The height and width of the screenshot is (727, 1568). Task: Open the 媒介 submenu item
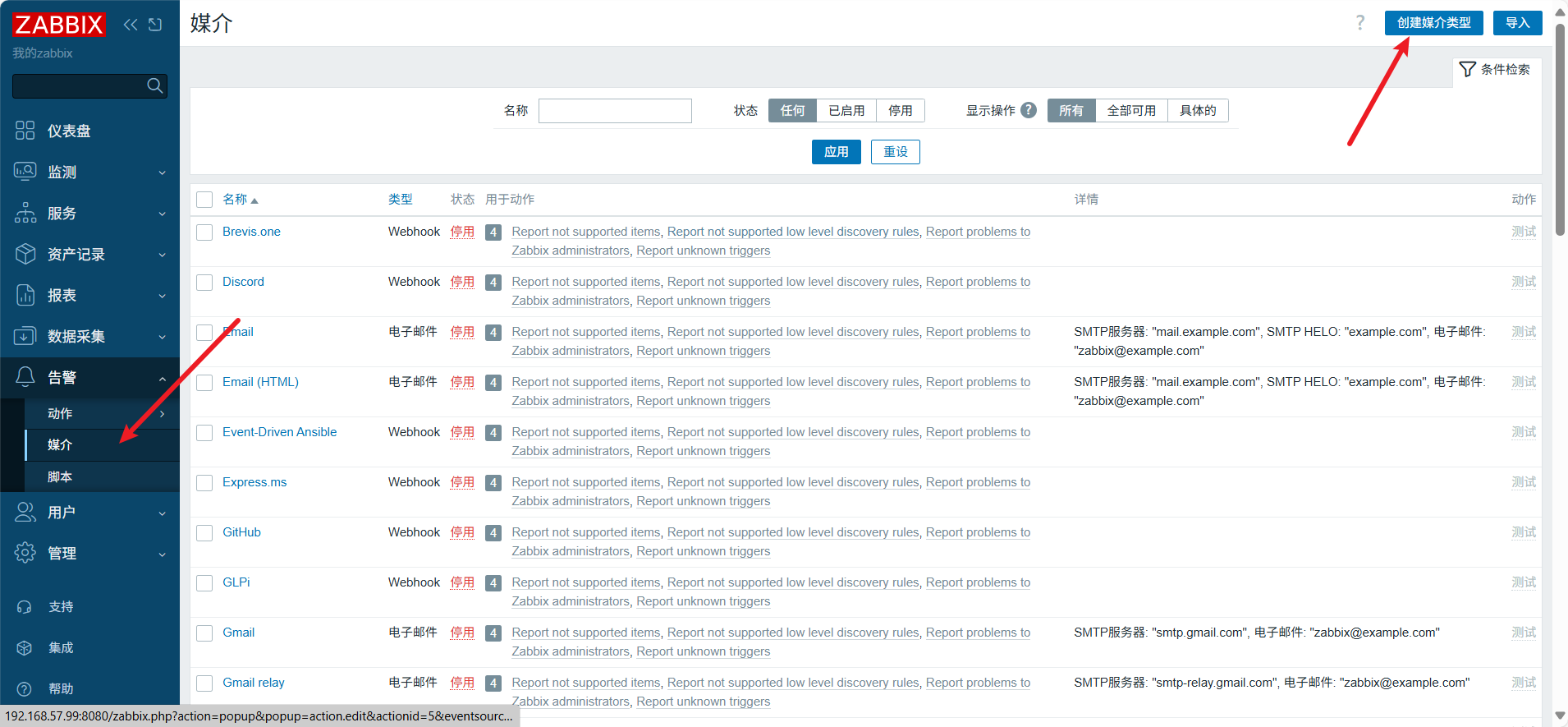pyautogui.click(x=102, y=444)
